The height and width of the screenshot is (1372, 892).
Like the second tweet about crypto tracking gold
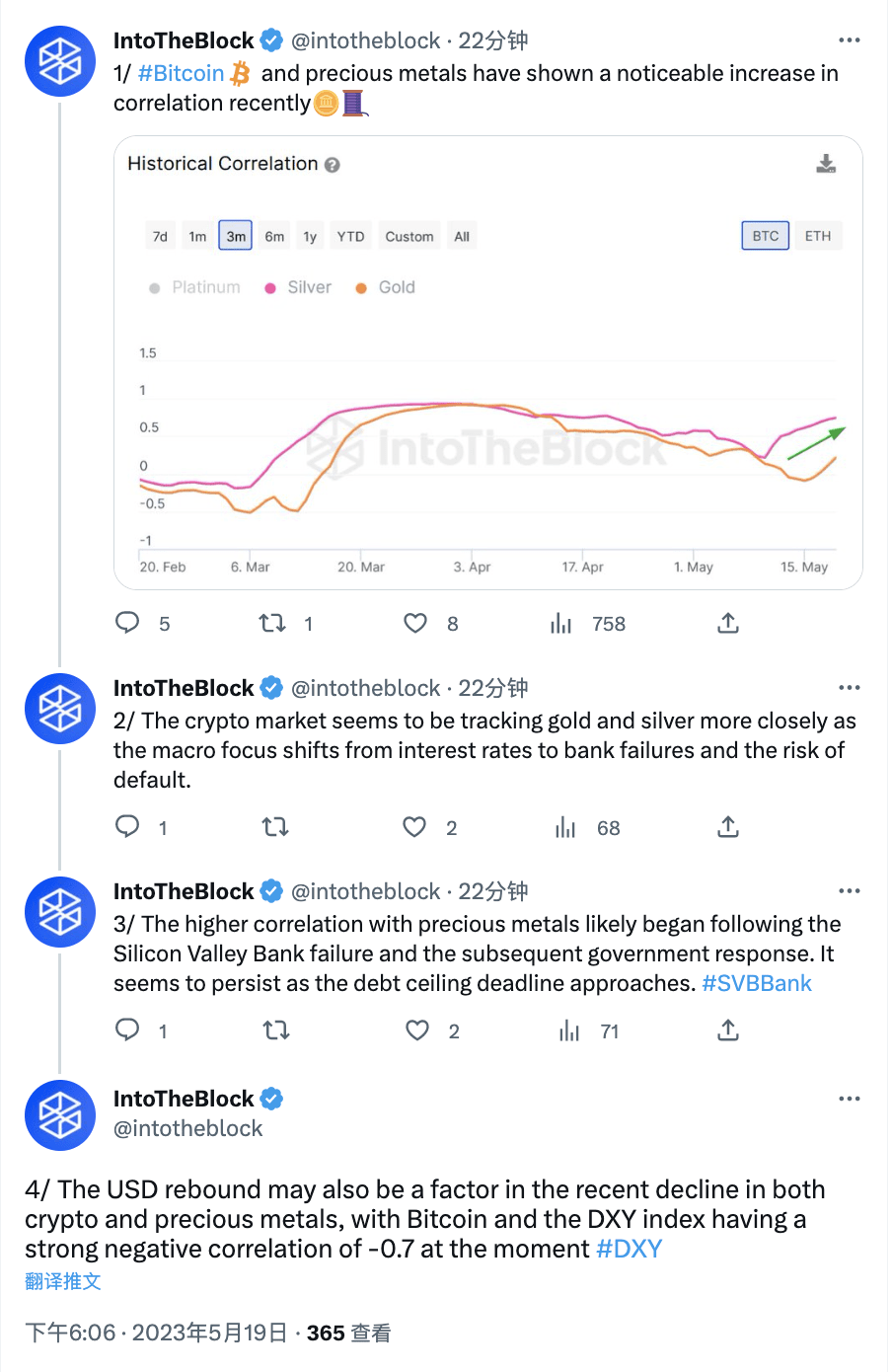pos(413,827)
